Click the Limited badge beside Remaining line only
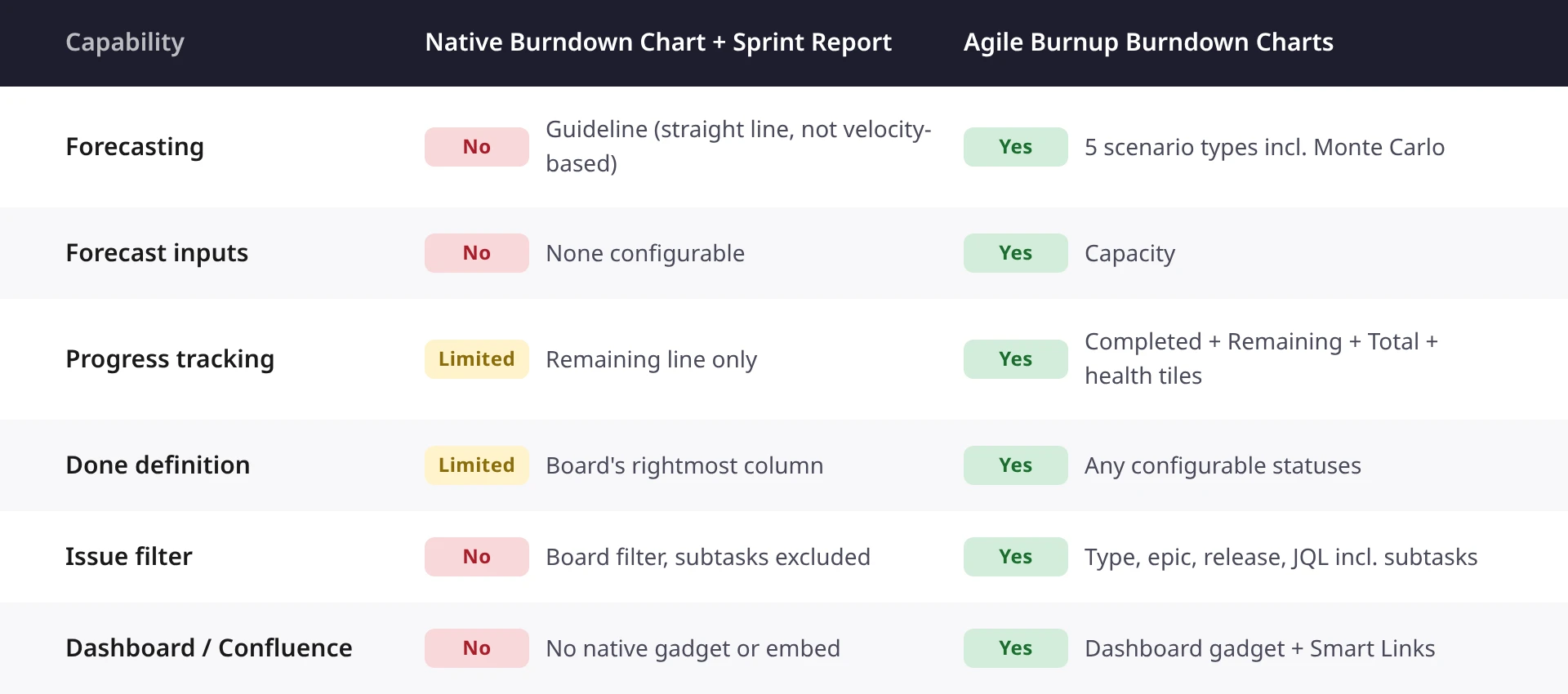The height and width of the screenshot is (694, 1568). click(x=477, y=359)
